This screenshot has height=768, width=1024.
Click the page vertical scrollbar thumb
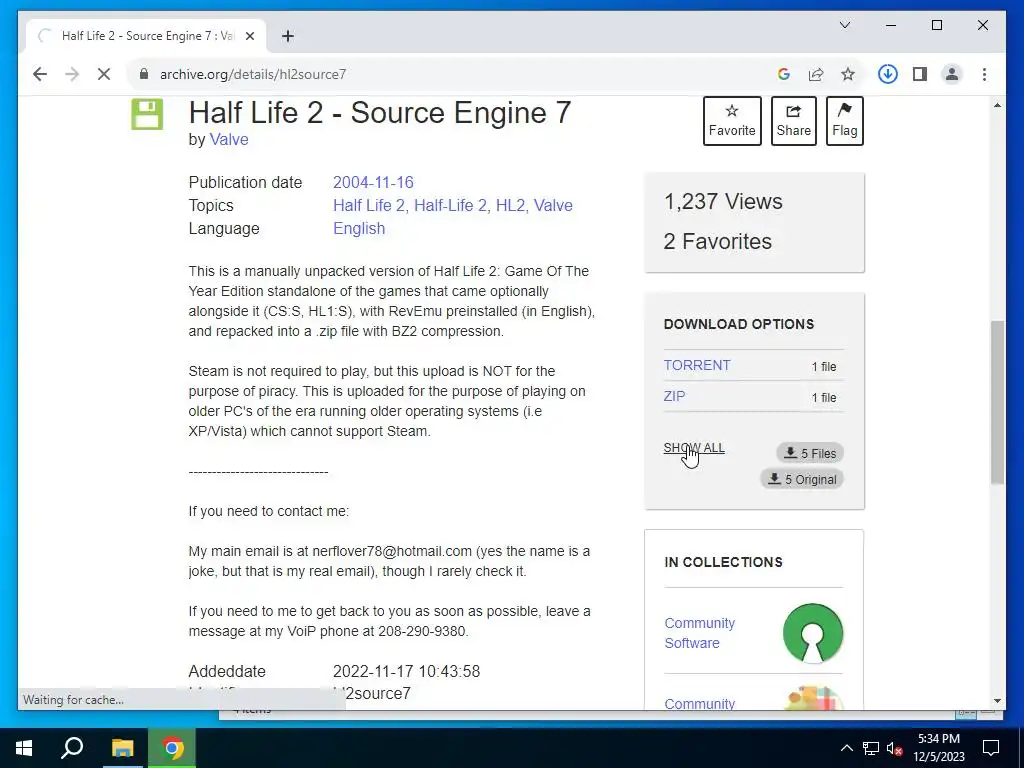point(997,402)
